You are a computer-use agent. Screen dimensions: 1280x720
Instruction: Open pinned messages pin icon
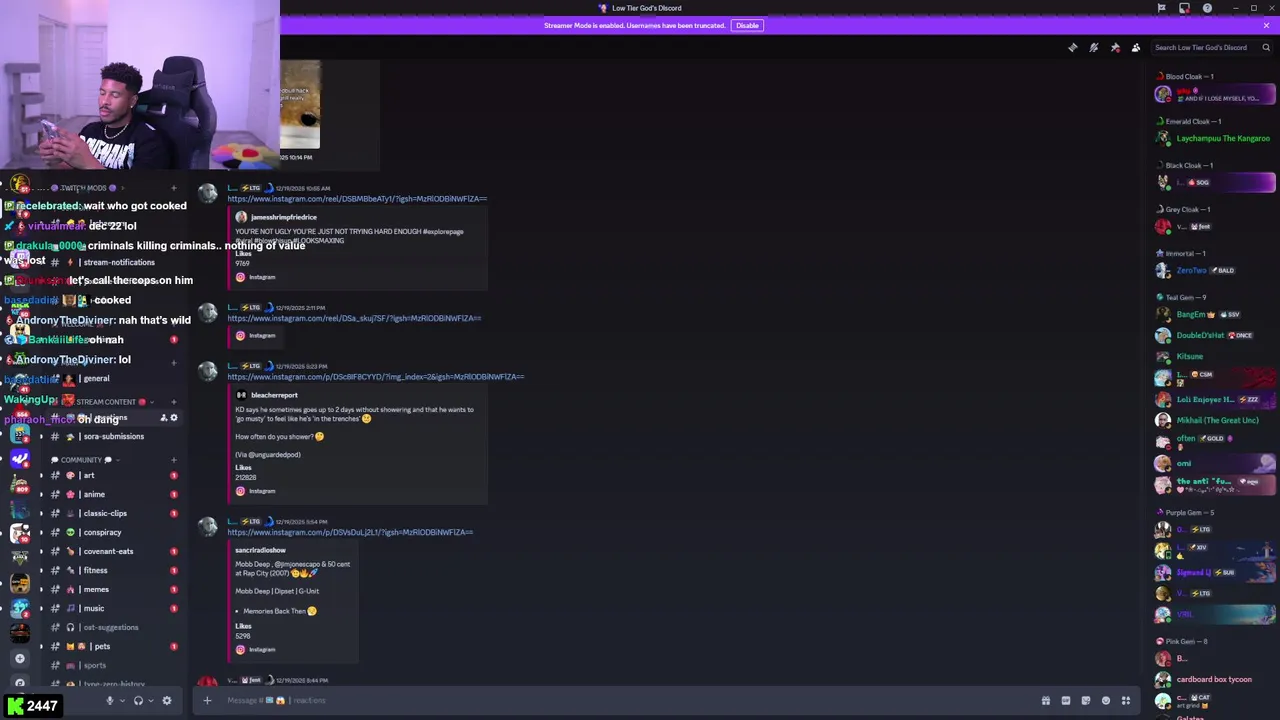tap(1115, 47)
